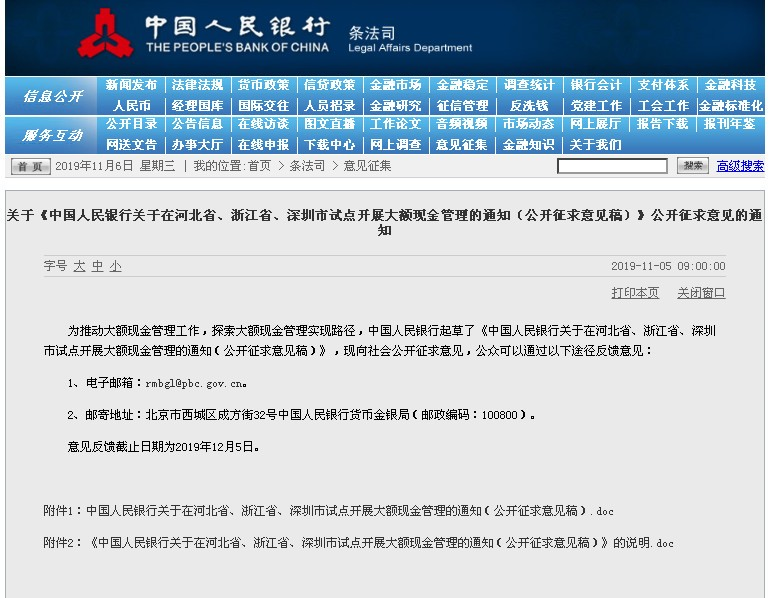
Task: Open 公开目录 under 服务互动
Action: click(x=131, y=124)
